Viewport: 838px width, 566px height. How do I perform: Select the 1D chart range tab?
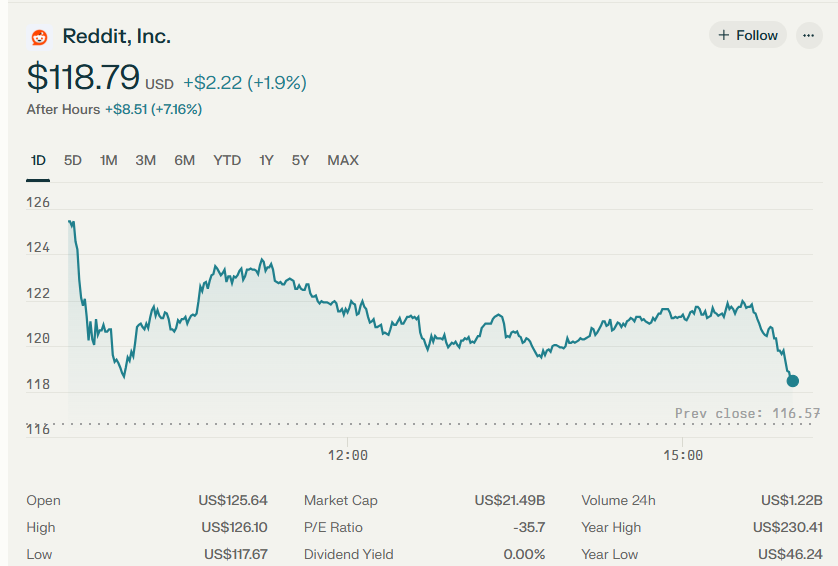[x=38, y=160]
